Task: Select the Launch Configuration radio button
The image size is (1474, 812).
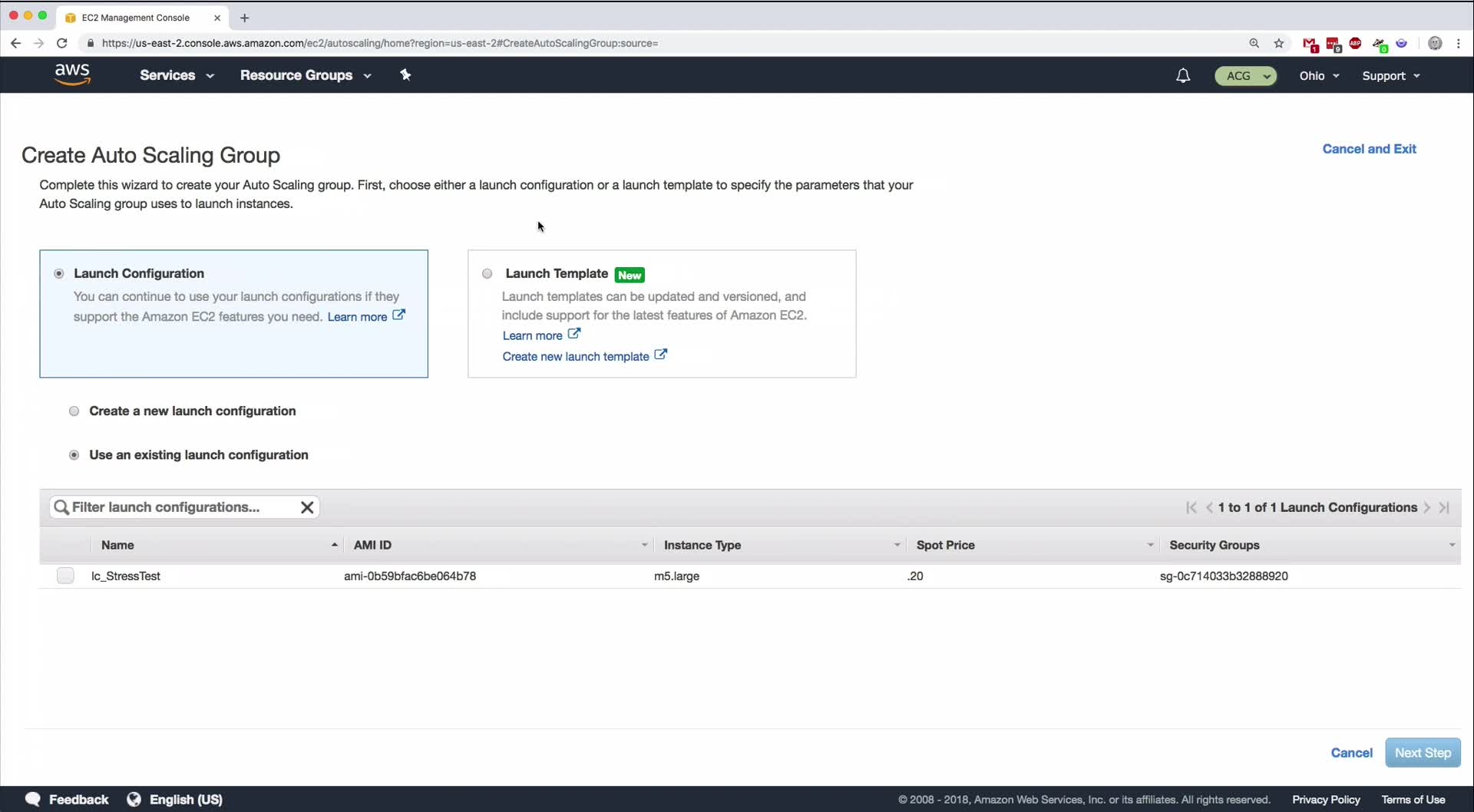Action: [x=59, y=274]
